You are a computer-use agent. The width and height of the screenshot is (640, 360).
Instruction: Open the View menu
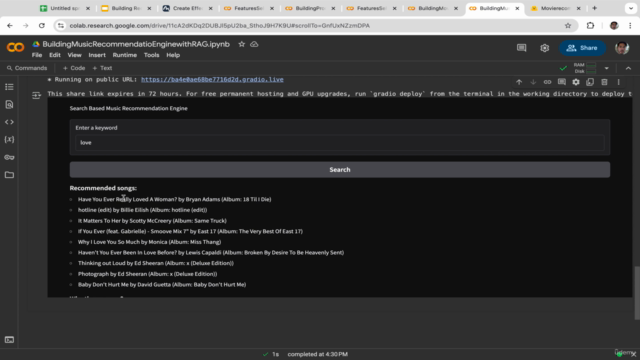(x=74, y=55)
